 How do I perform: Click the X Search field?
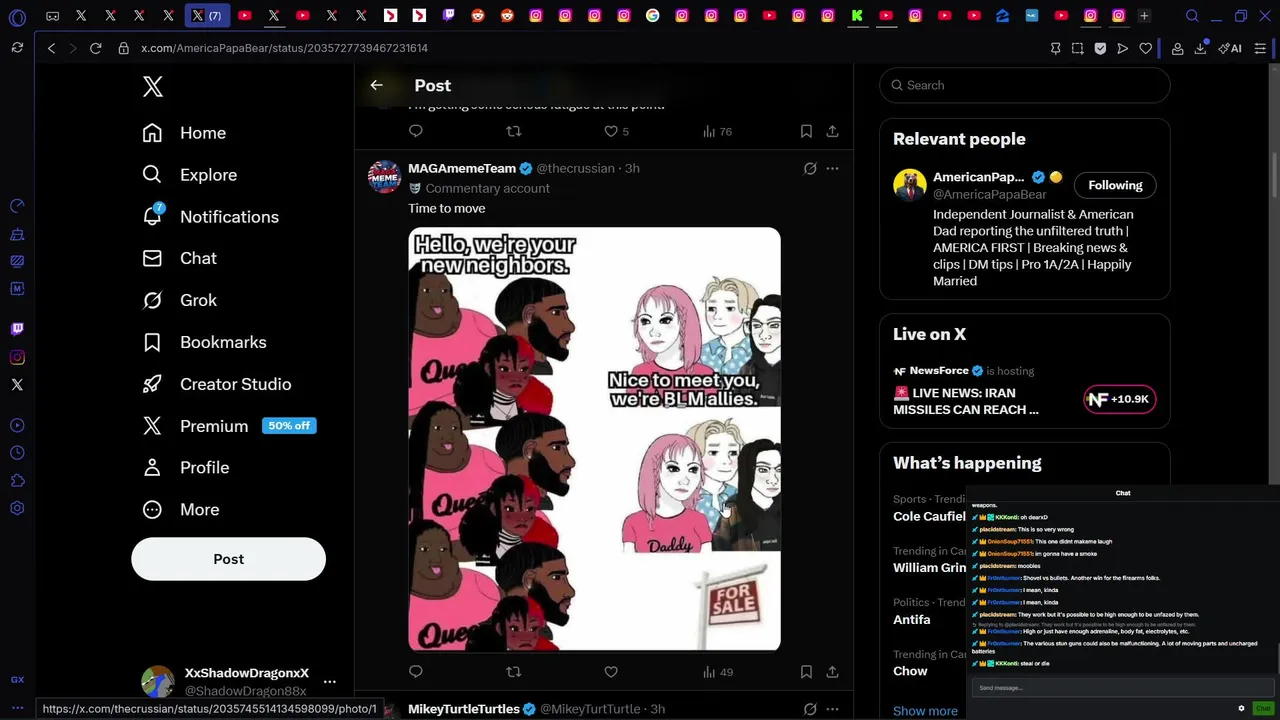pyautogui.click(x=1025, y=85)
